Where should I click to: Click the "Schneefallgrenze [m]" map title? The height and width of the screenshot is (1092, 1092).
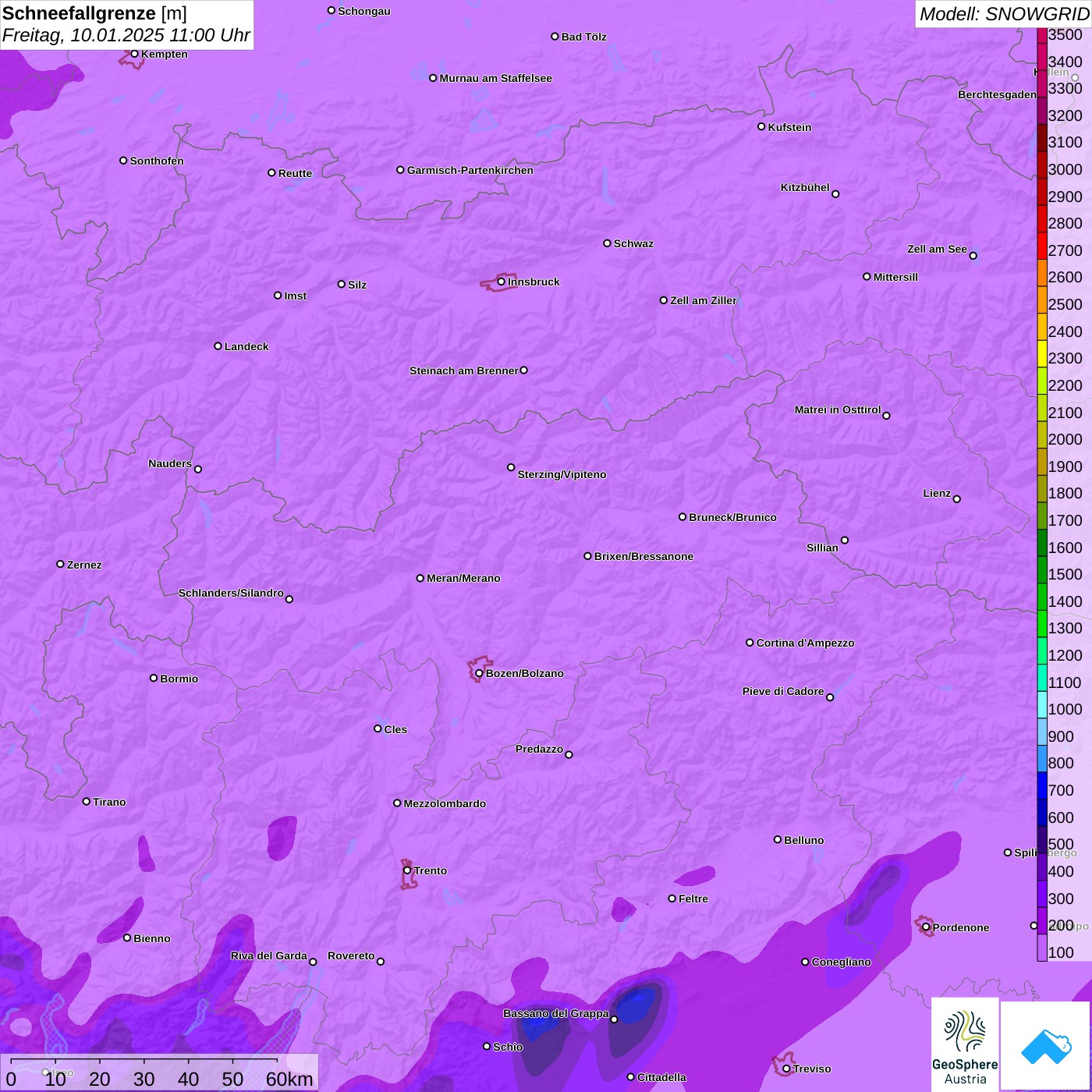(x=94, y=13)
